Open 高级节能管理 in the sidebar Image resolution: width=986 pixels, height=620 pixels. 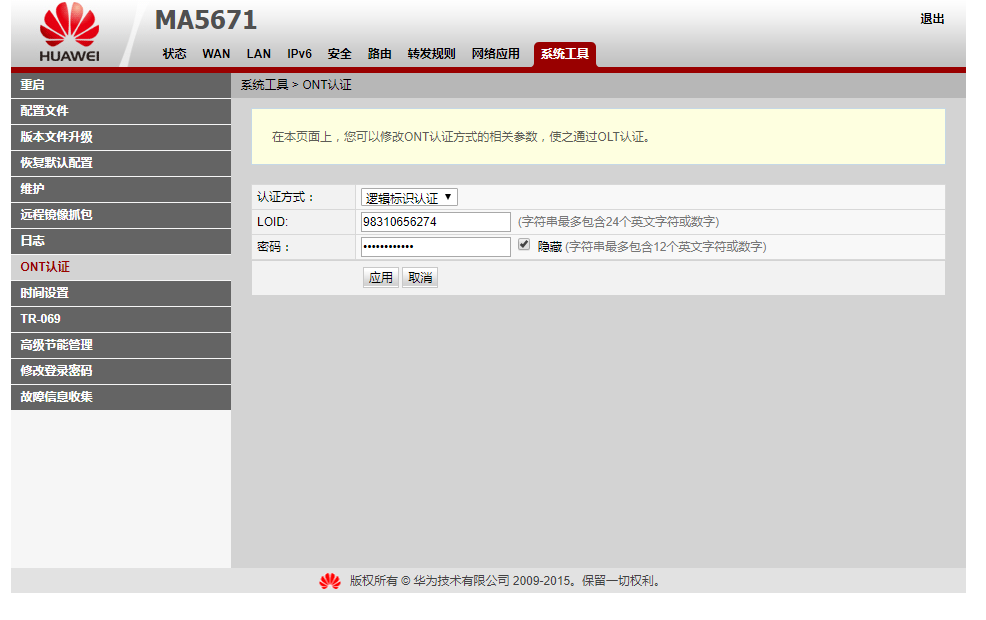[121, 345]
